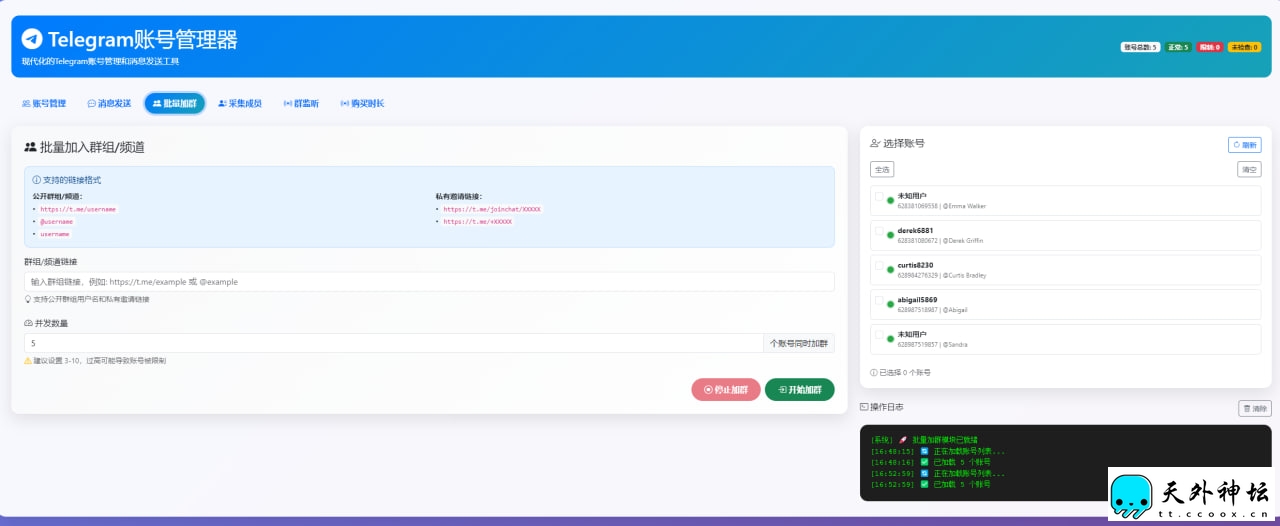
Task: Switch to the 消息发送 tab
Action: [x=109, y=103]
